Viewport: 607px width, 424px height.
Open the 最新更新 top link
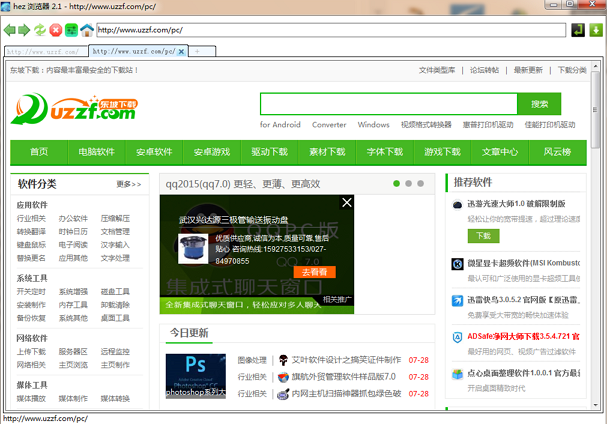[528, 70]
